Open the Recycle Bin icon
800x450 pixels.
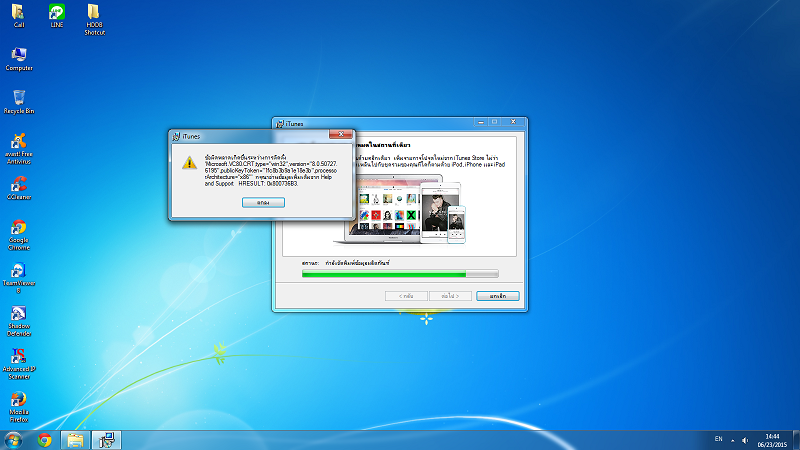point(19,102)
